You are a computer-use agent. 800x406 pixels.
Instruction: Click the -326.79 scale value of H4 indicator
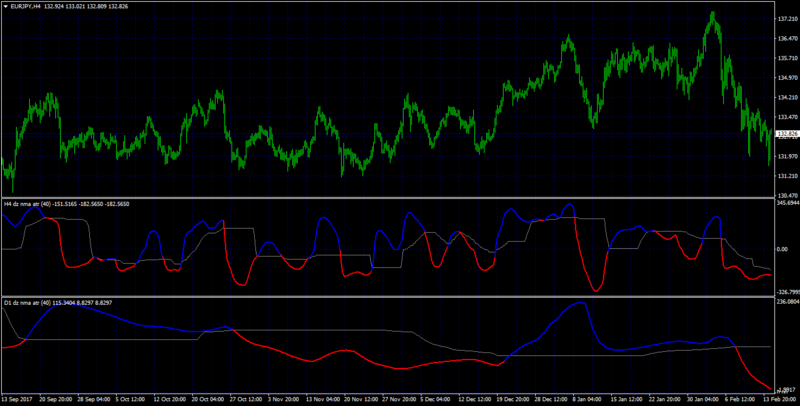point(788,292)
